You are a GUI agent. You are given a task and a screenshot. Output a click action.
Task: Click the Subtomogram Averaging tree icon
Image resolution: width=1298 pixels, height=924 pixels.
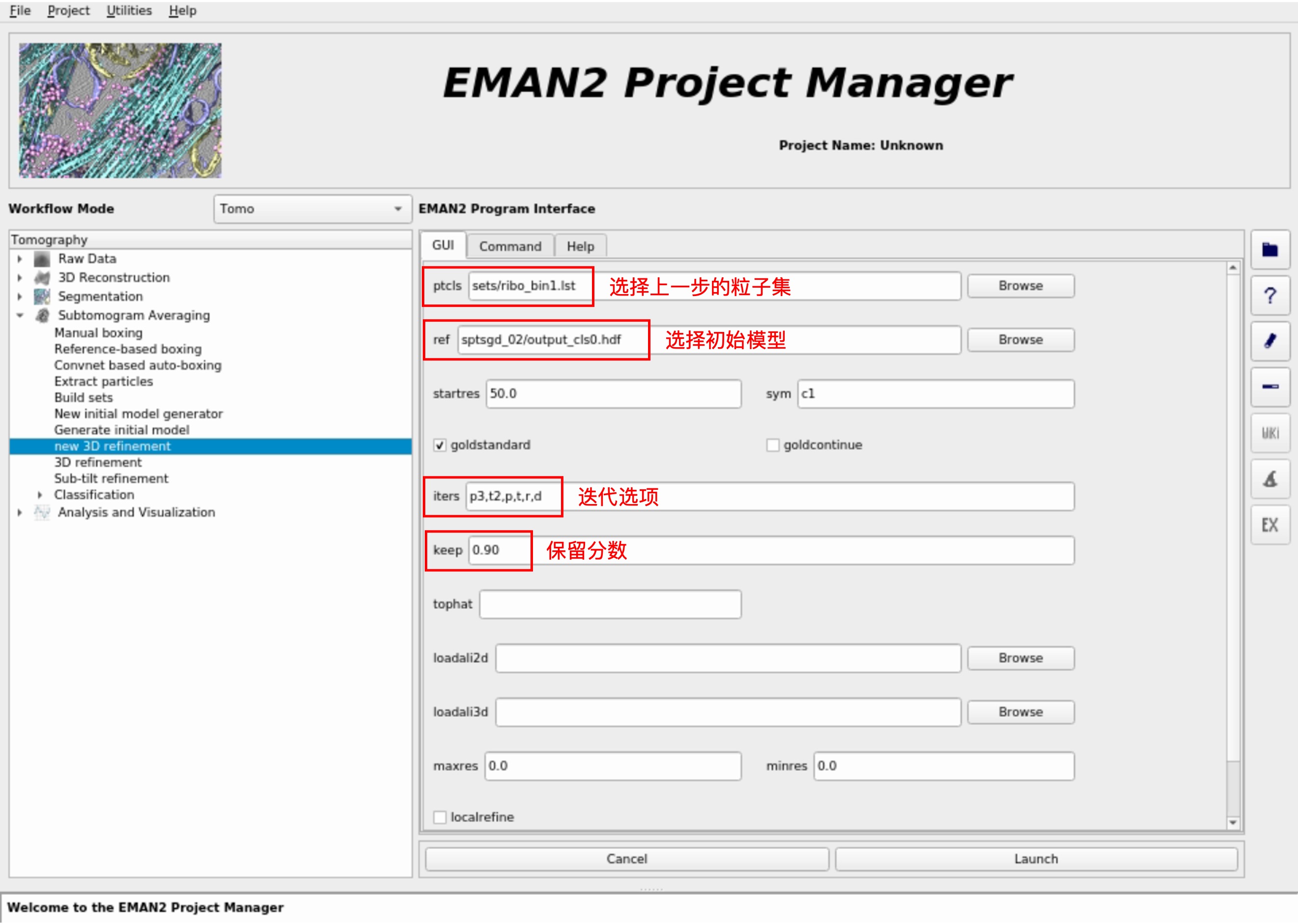[42, 315]
